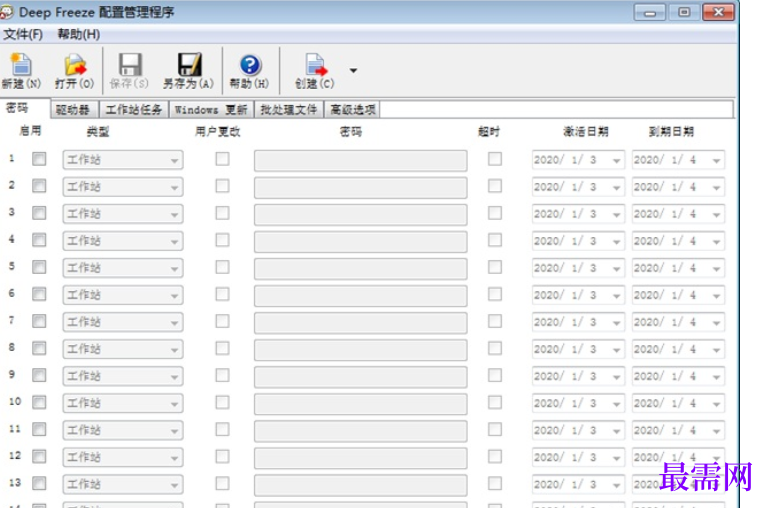Open the 文件(F) menu
Viewport: 771px width, 508px height.
coord(23,34)
